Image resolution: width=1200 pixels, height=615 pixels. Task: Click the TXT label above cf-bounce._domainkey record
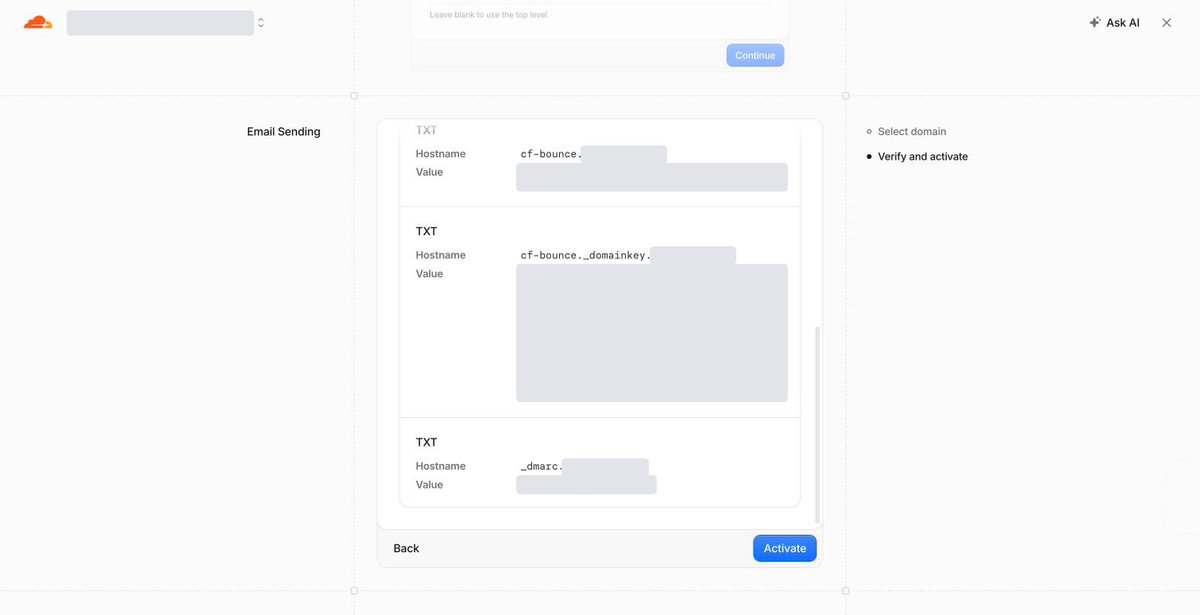tap(426, 231)
